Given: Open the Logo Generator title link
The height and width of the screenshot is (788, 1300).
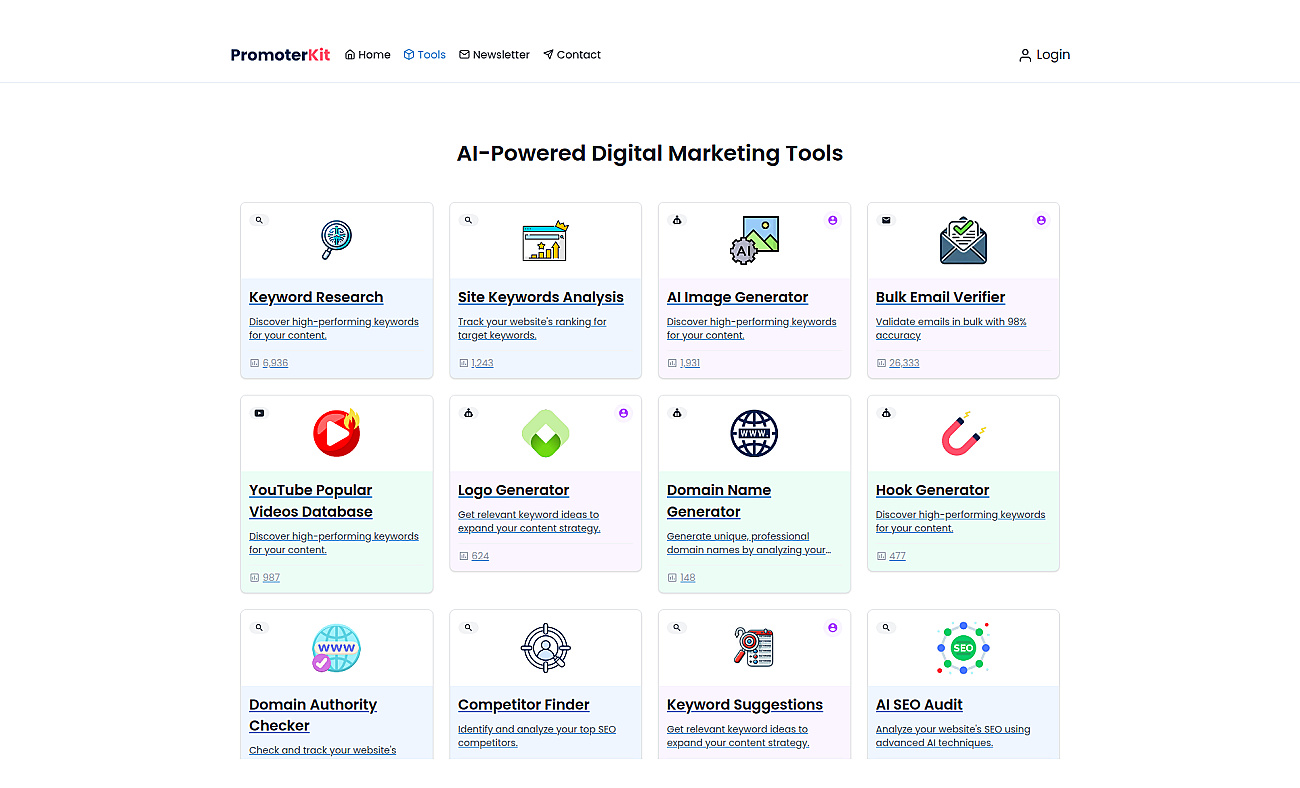Looking at the screenshot, I should click(514, 490).
